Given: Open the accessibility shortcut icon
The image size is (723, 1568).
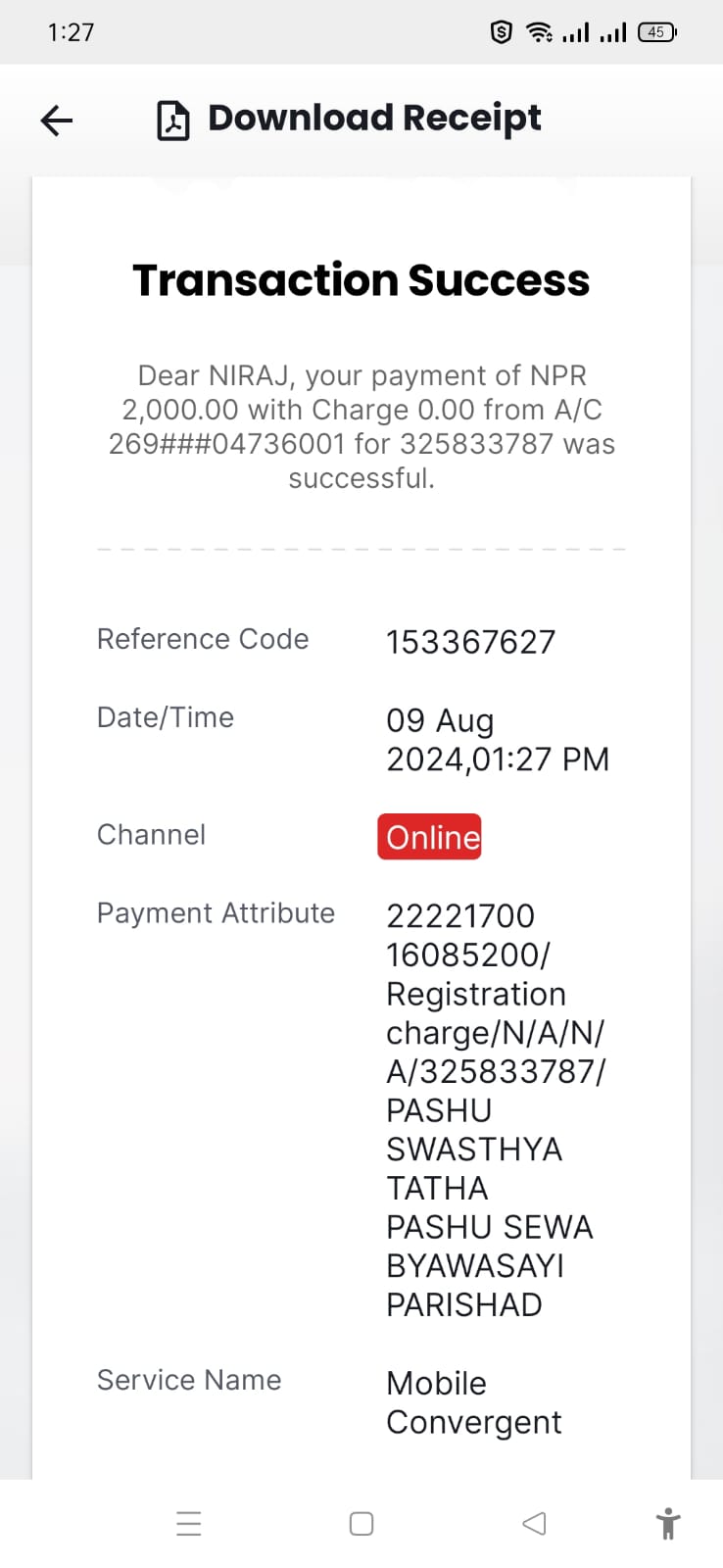Looking at the screenshot, I should [x=668, y=1524].
